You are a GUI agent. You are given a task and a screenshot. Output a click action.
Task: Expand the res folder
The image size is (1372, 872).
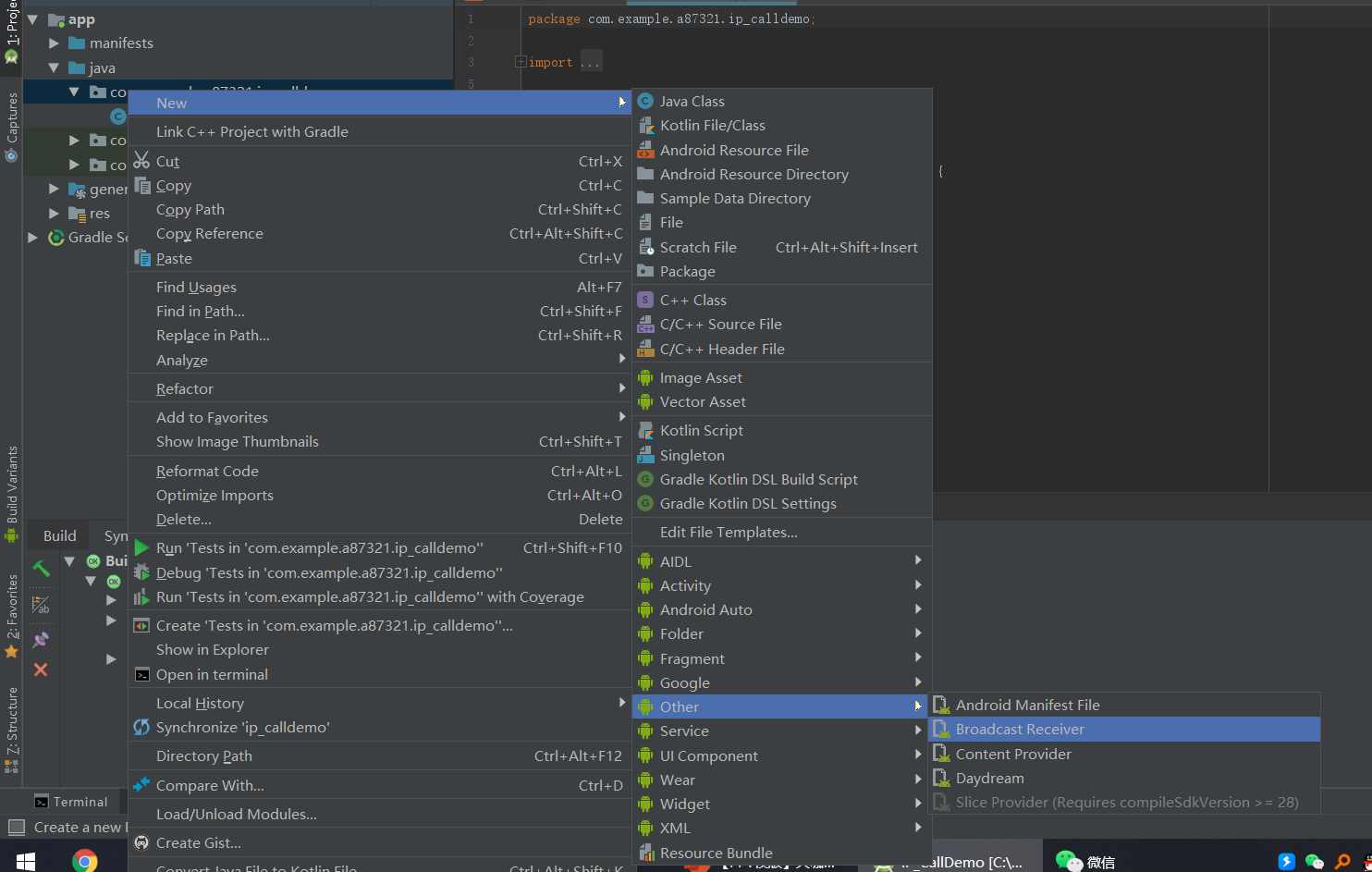coord(54,213)
